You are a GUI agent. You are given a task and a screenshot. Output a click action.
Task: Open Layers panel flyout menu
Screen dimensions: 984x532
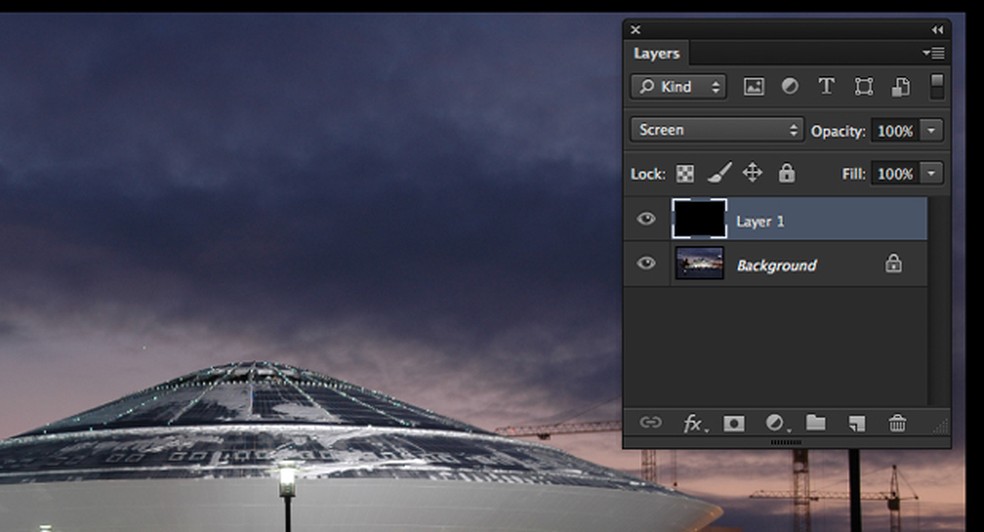point(934,53)
